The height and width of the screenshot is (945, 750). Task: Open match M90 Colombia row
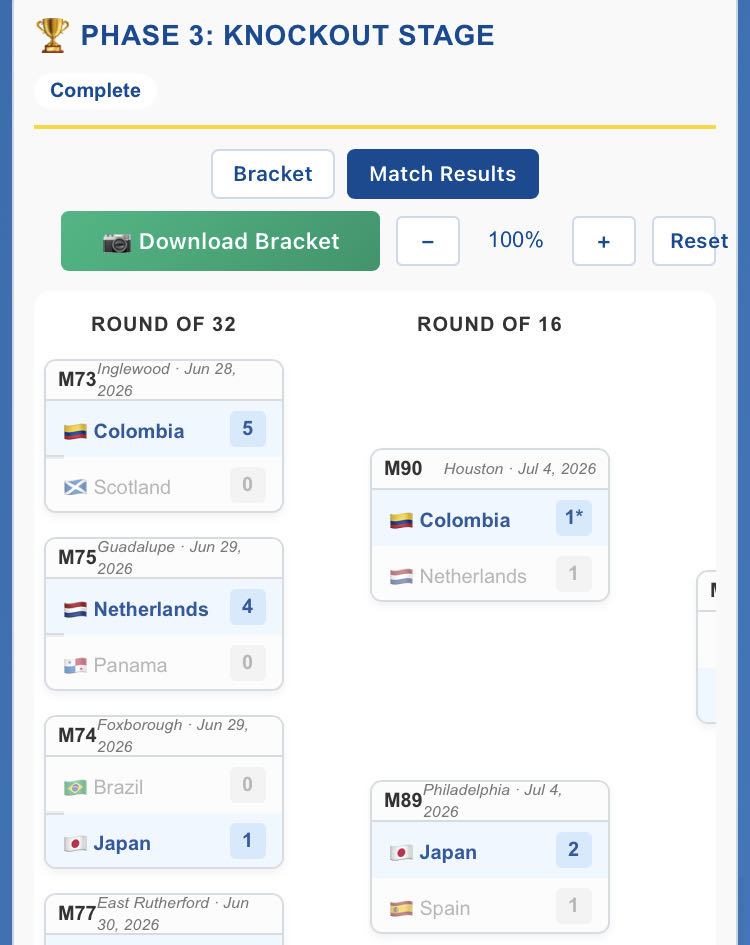[x=489, y=520]
